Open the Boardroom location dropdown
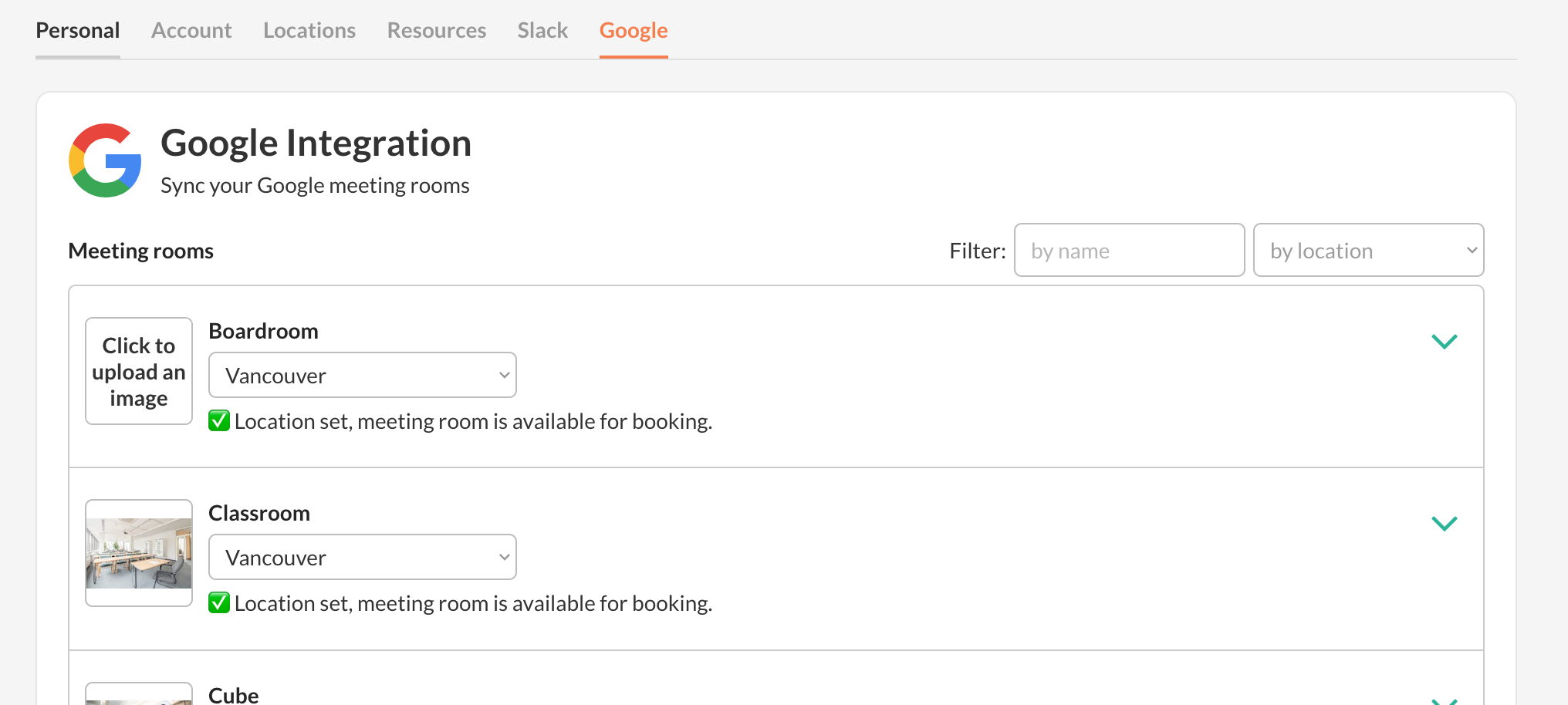This screenshot has width=1568, height=705. [362, 376]
